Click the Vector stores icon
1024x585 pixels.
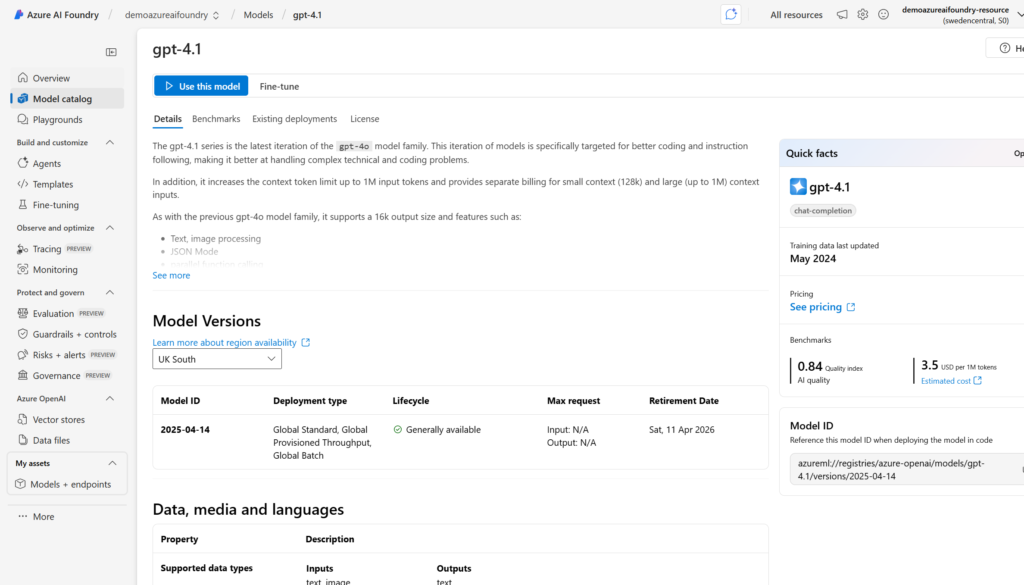[23, 419]
